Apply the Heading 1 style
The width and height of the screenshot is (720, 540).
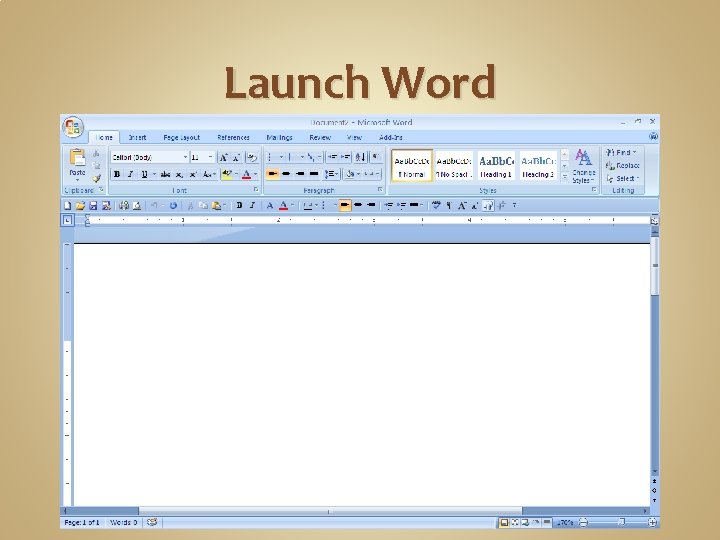coord(496,166)
